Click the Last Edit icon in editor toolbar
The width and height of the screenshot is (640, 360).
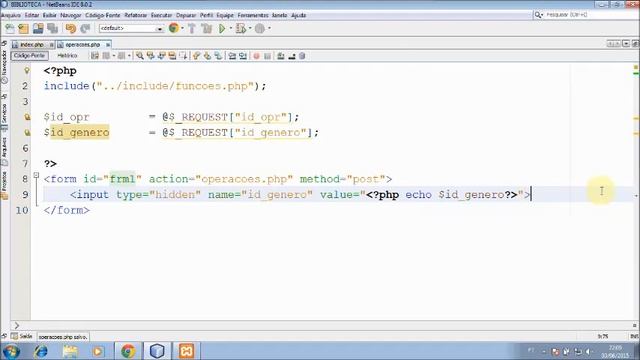(x=95, y=56)
